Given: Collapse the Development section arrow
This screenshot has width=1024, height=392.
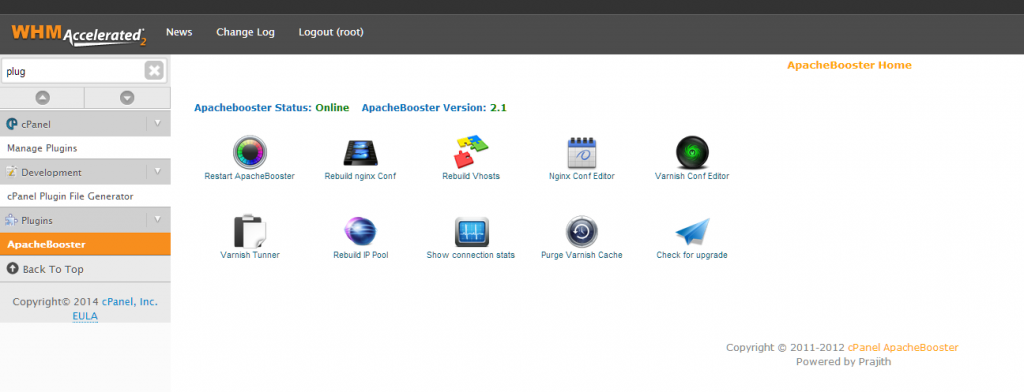Looking at the screenshot, I should click(157, 172).
